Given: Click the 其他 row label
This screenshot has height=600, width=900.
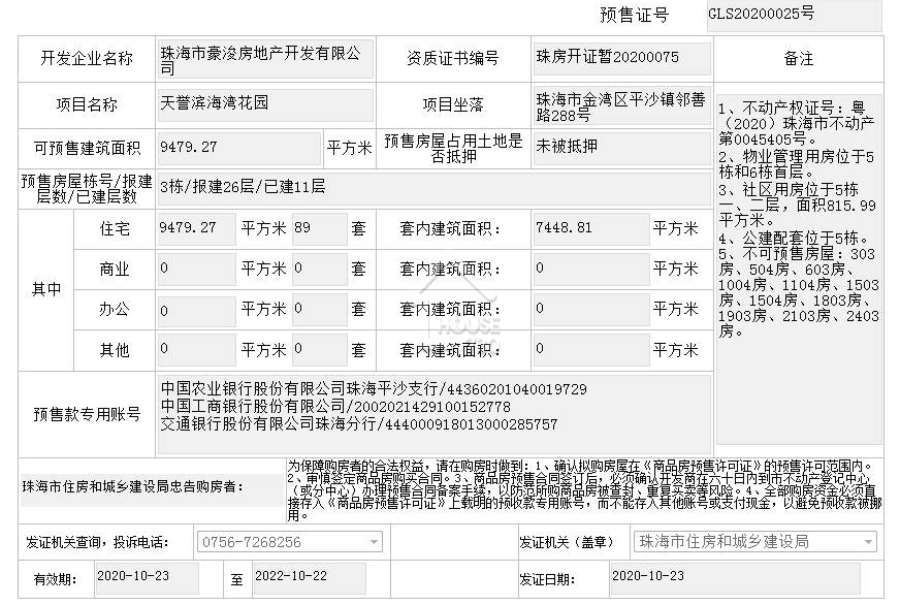Looking at the screenshot, I should click(114, 350).
